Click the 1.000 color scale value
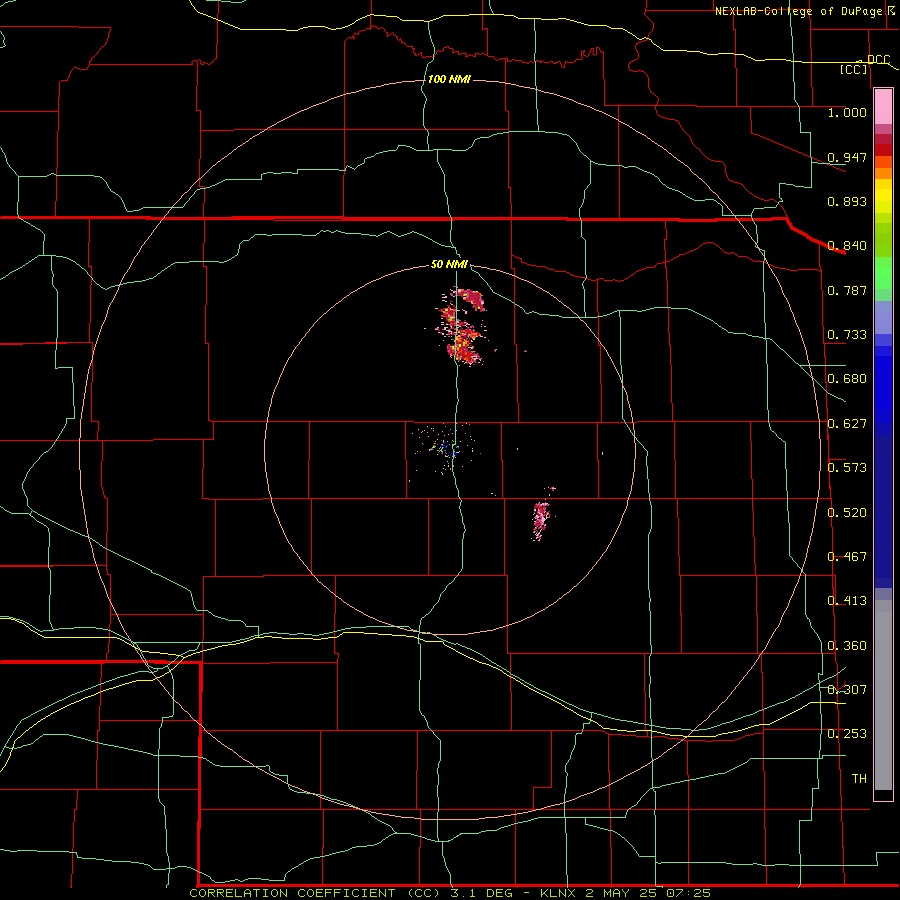The width and height of the screenshot is (900, 900). pyautogui.click(x=847, y=112)
